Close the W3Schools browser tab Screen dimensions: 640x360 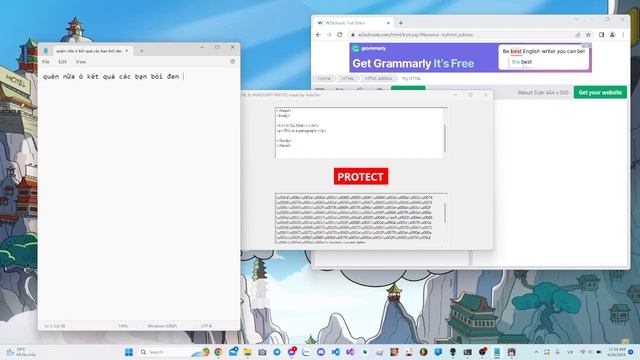388,23
